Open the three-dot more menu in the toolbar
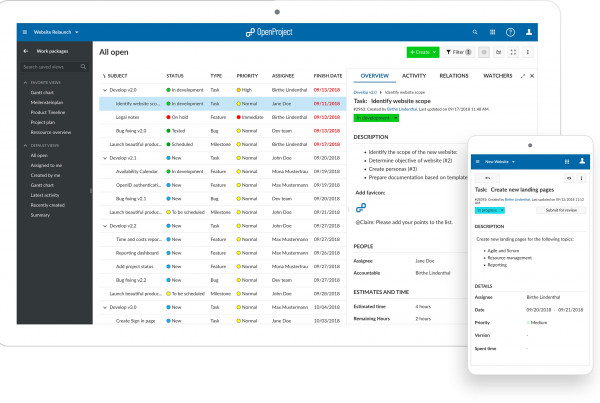The image size is (600, 403). pyautogui.click(x=528, y=52)
